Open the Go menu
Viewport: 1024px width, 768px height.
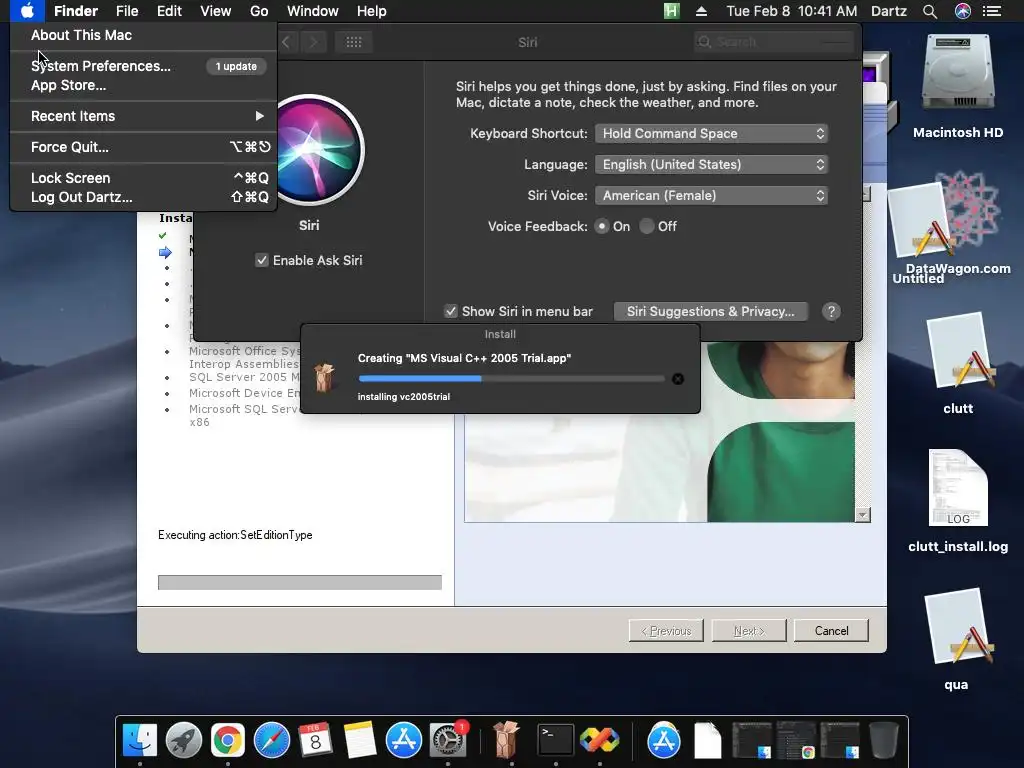(x=259, y=11)
